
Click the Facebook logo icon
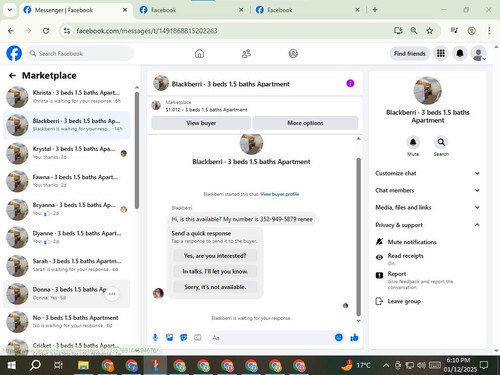14,53
